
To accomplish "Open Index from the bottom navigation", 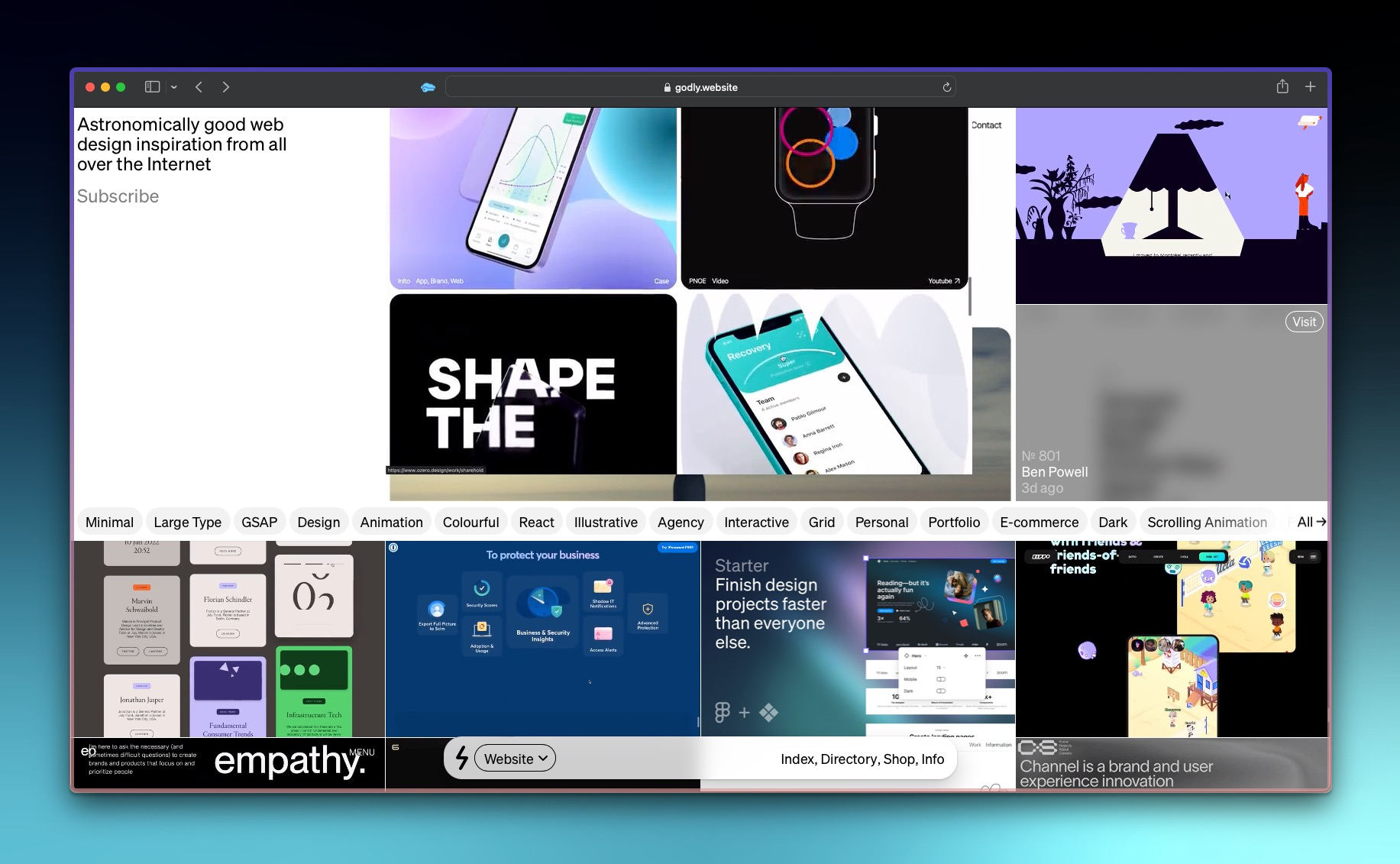I will coord(797,759).
